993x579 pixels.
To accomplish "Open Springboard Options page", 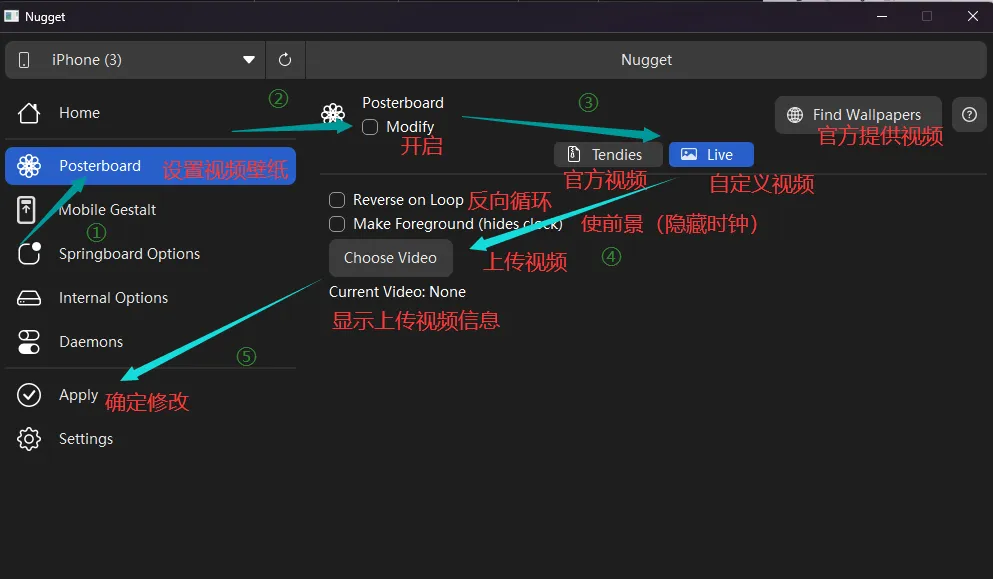I will (129, 253).
